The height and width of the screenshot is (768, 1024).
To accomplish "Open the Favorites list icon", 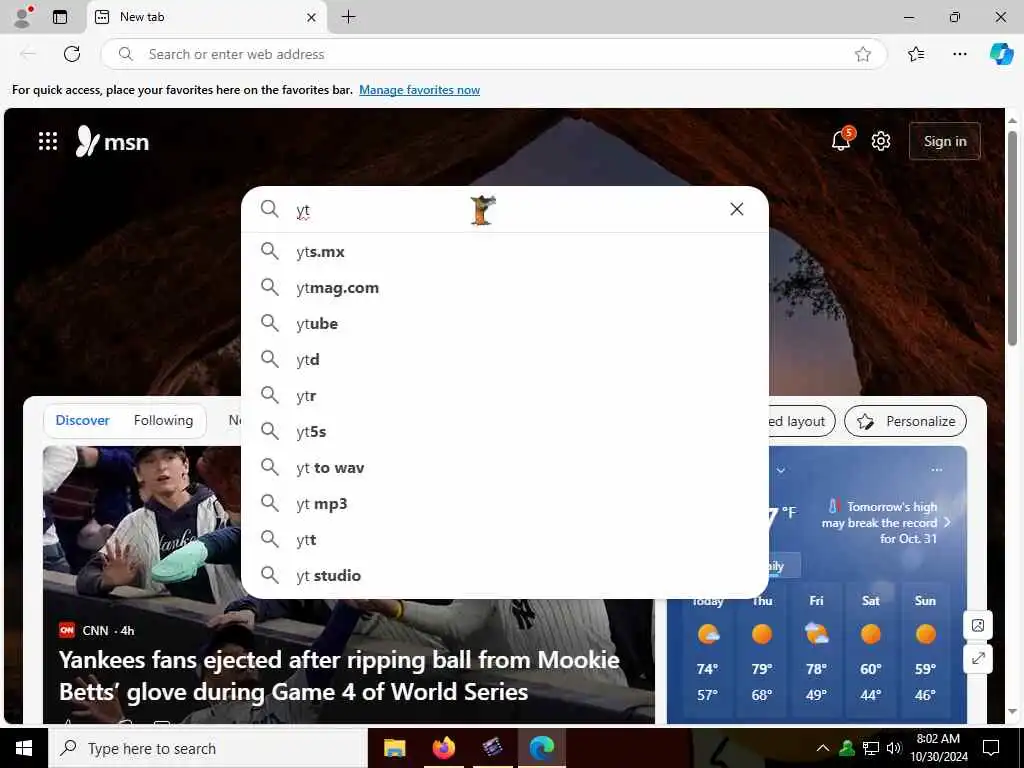I will [x=916, y=54].
